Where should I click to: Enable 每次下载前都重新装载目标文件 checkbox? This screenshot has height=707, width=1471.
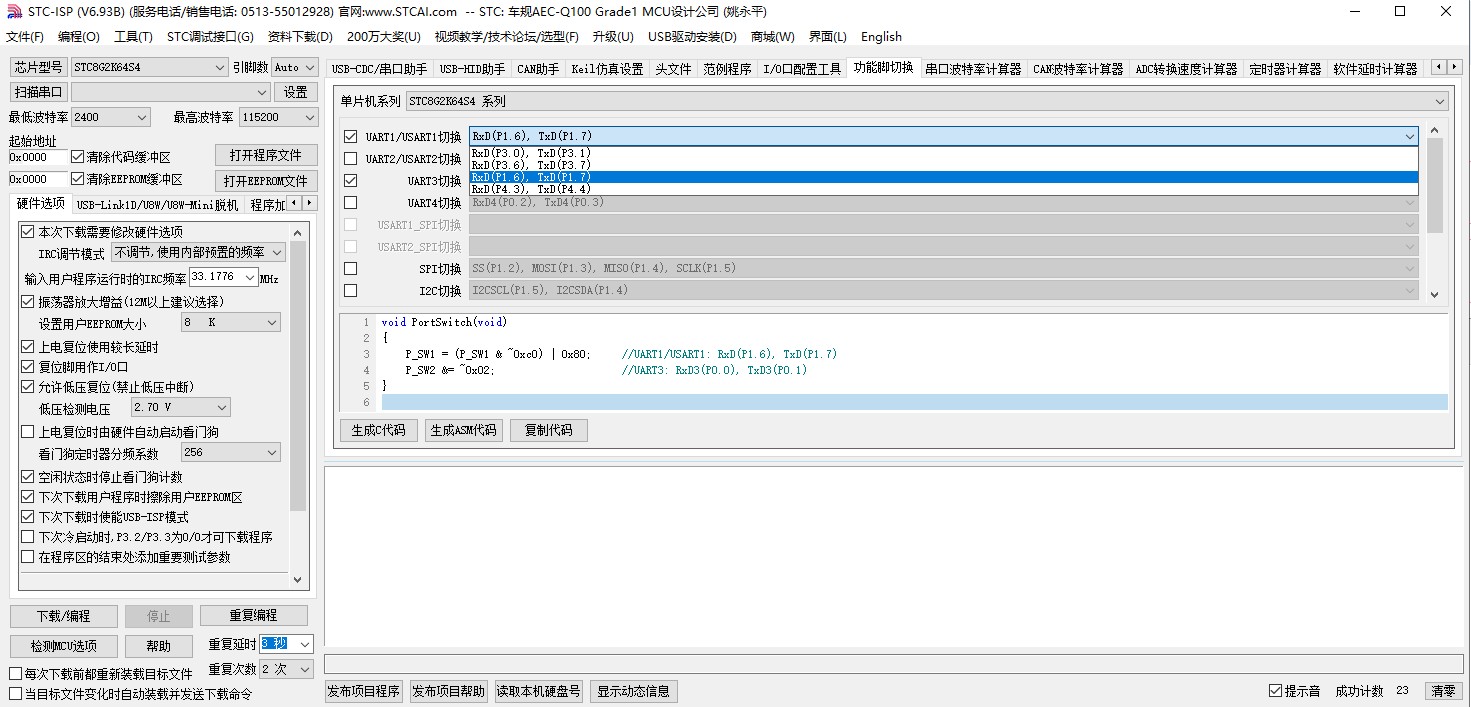click(x=15, y=674)
